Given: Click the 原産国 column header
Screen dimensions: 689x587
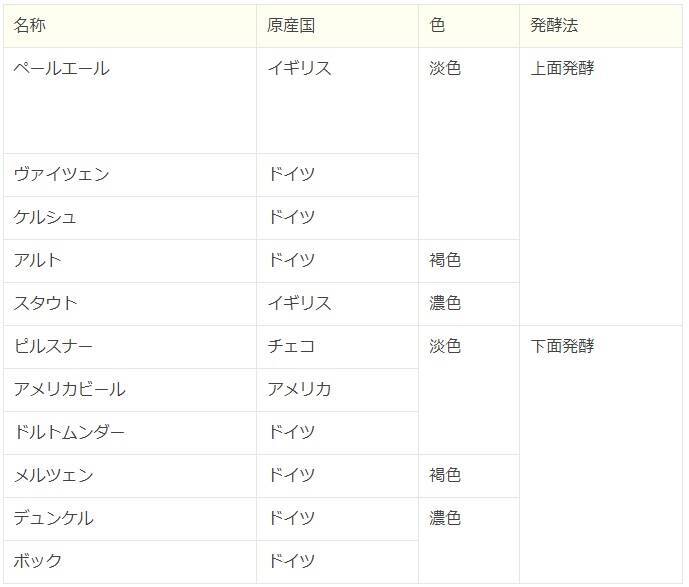Looking at the screenshot, I should (291, 26).
